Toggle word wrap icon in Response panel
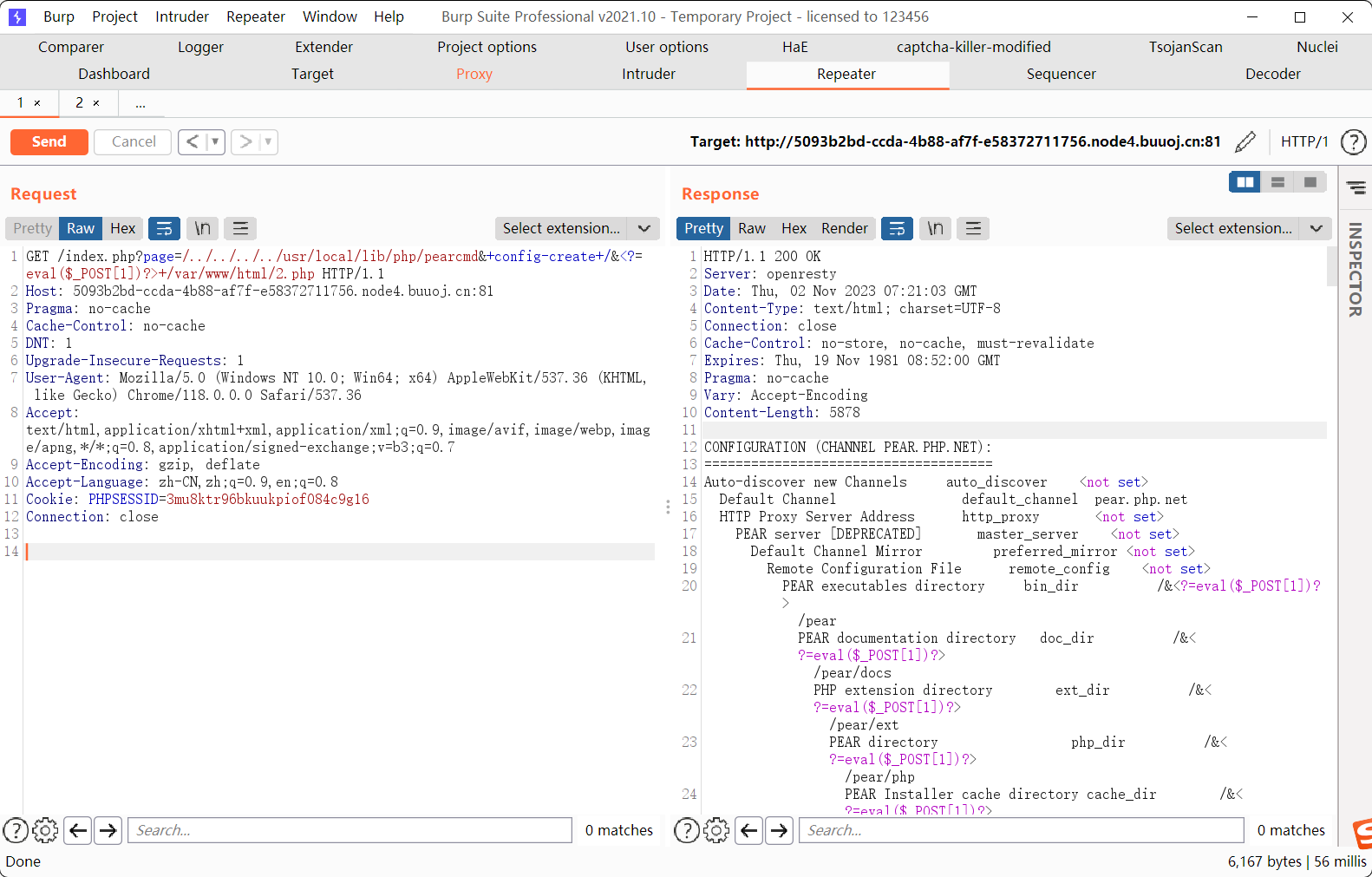This screenshot has width=1372, height=877. pyautogui.click(x=897, y=228)
